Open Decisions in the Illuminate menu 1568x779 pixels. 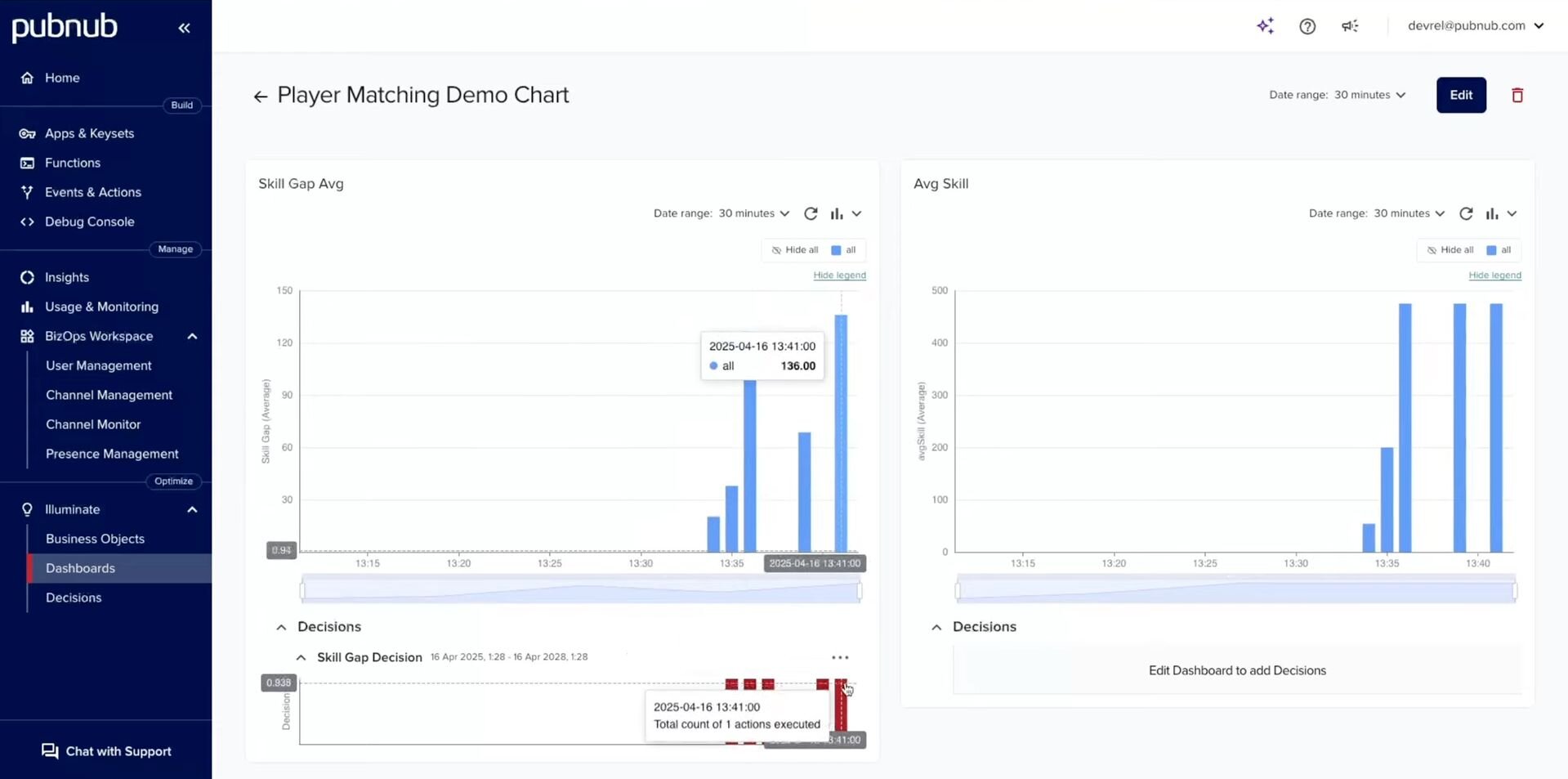point(74,598)
